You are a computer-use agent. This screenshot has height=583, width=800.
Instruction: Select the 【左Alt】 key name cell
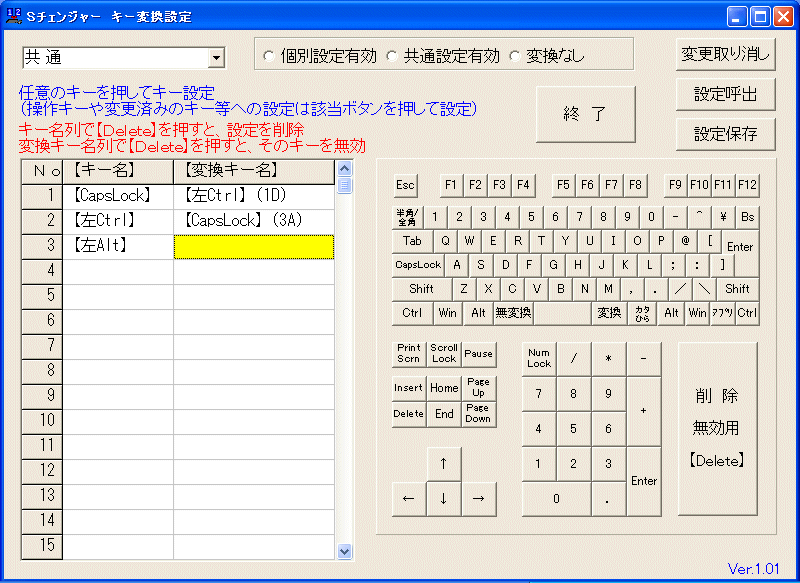[118, 247]
